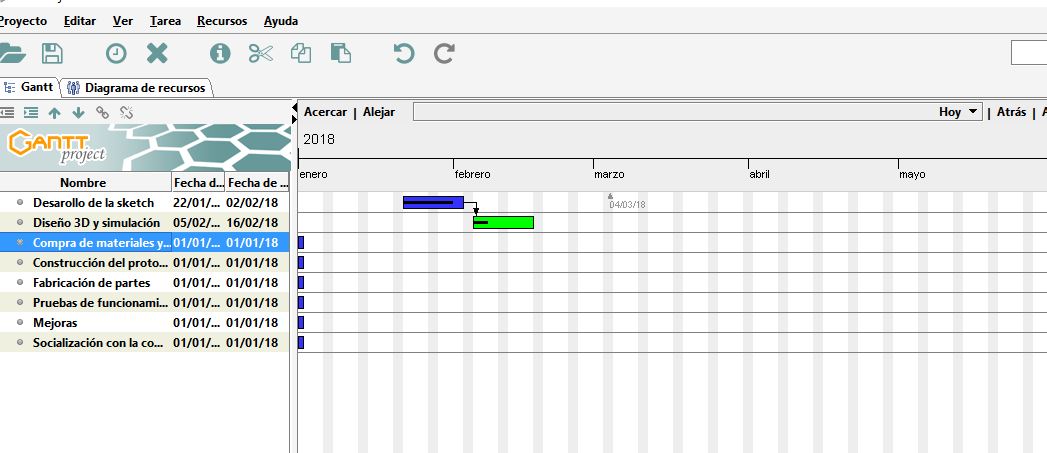The image size is (1047, 453).
Task: Move the task down with the down arrow
Action: tap(78, 113)
